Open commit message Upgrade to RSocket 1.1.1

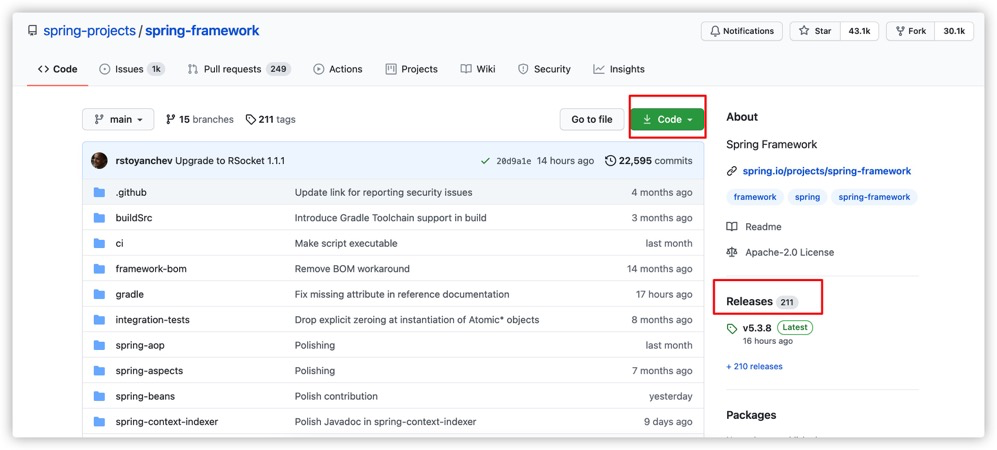pyautogui.click(x=230, y=161)
